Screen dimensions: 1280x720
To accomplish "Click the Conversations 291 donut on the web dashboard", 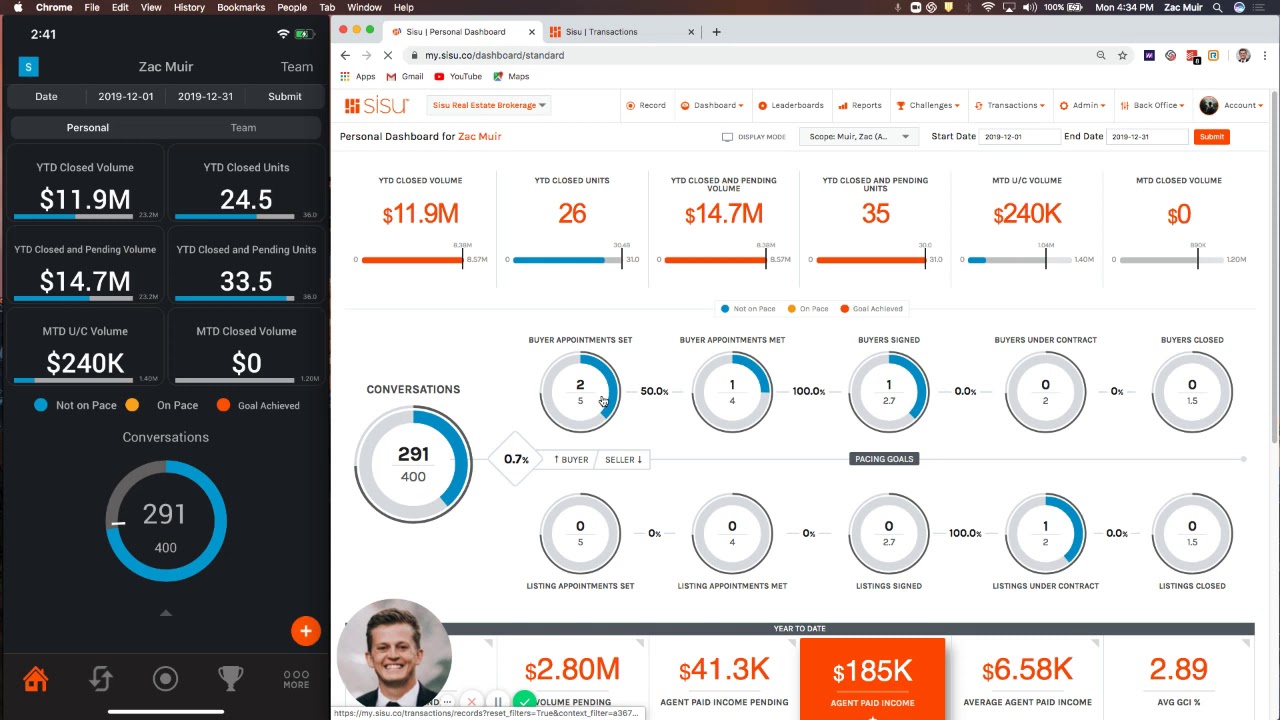I will [413, 464].
